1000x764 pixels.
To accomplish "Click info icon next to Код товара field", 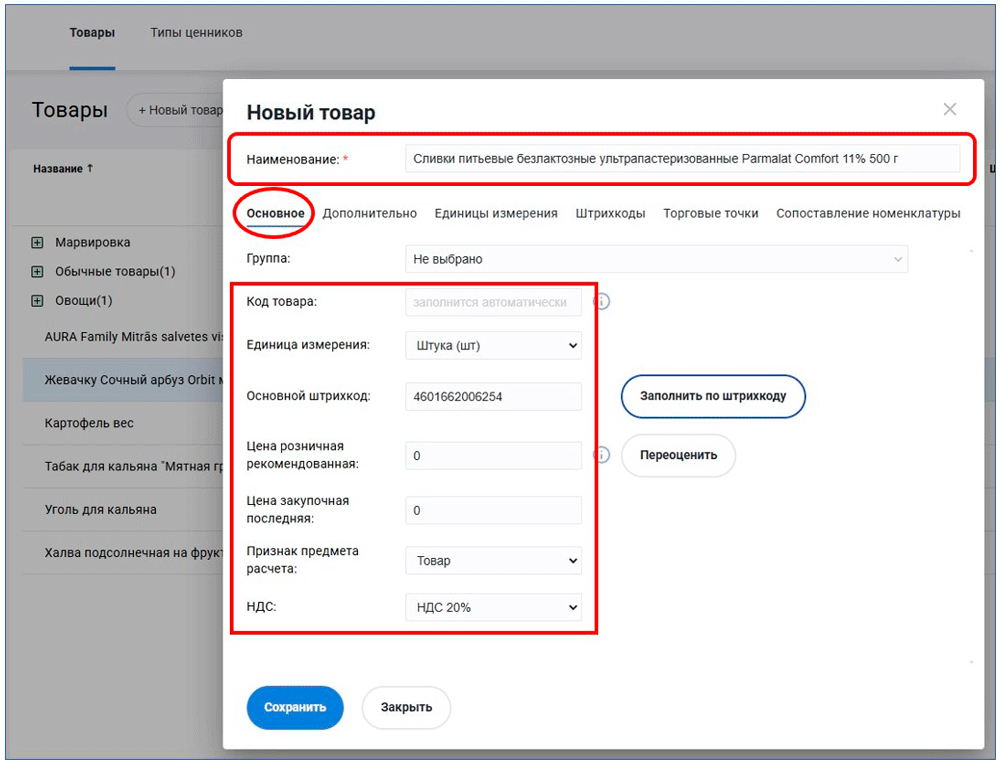I will pos(602,302).
